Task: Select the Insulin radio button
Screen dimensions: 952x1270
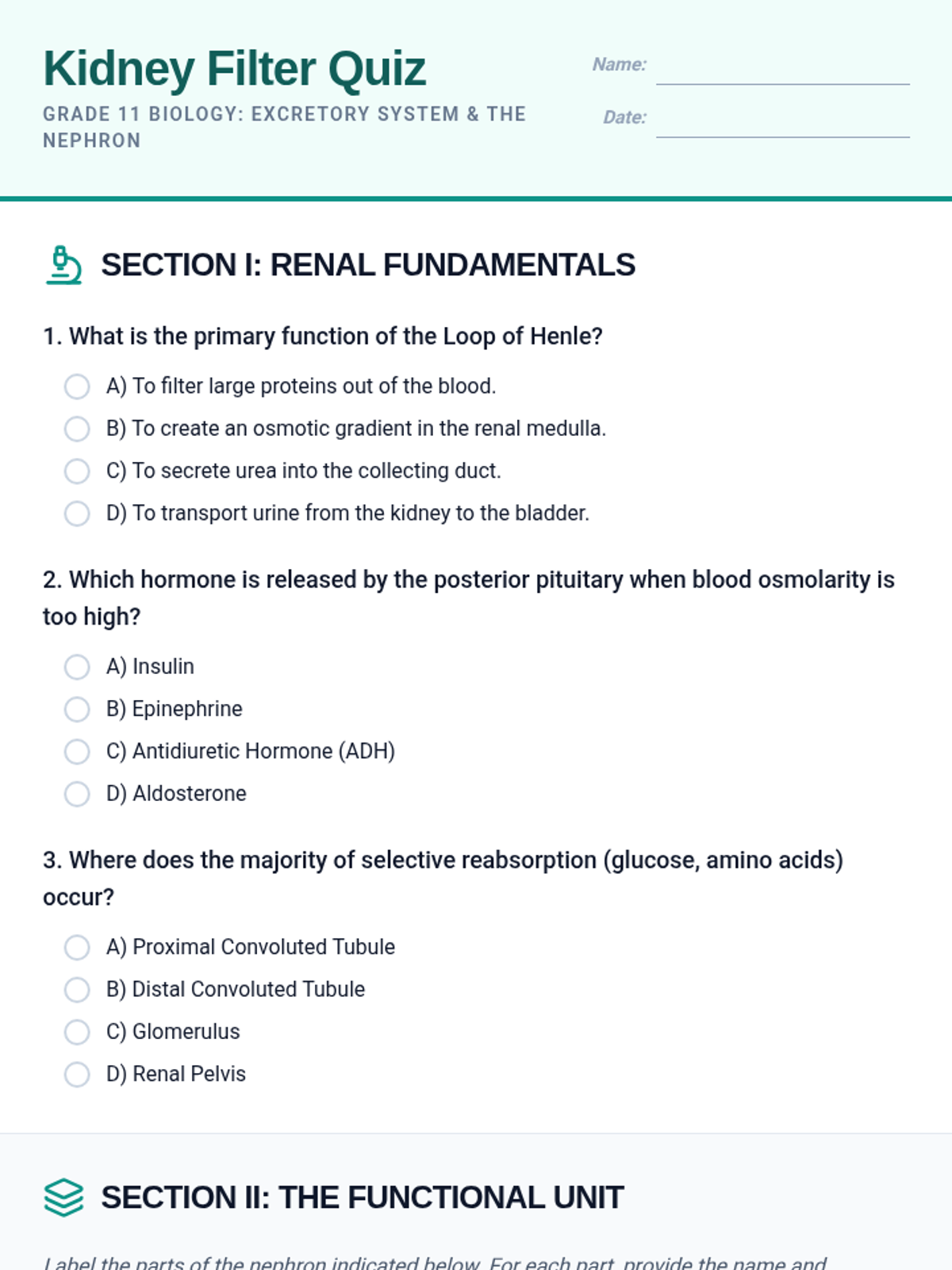Action: [x=77, y=667]
